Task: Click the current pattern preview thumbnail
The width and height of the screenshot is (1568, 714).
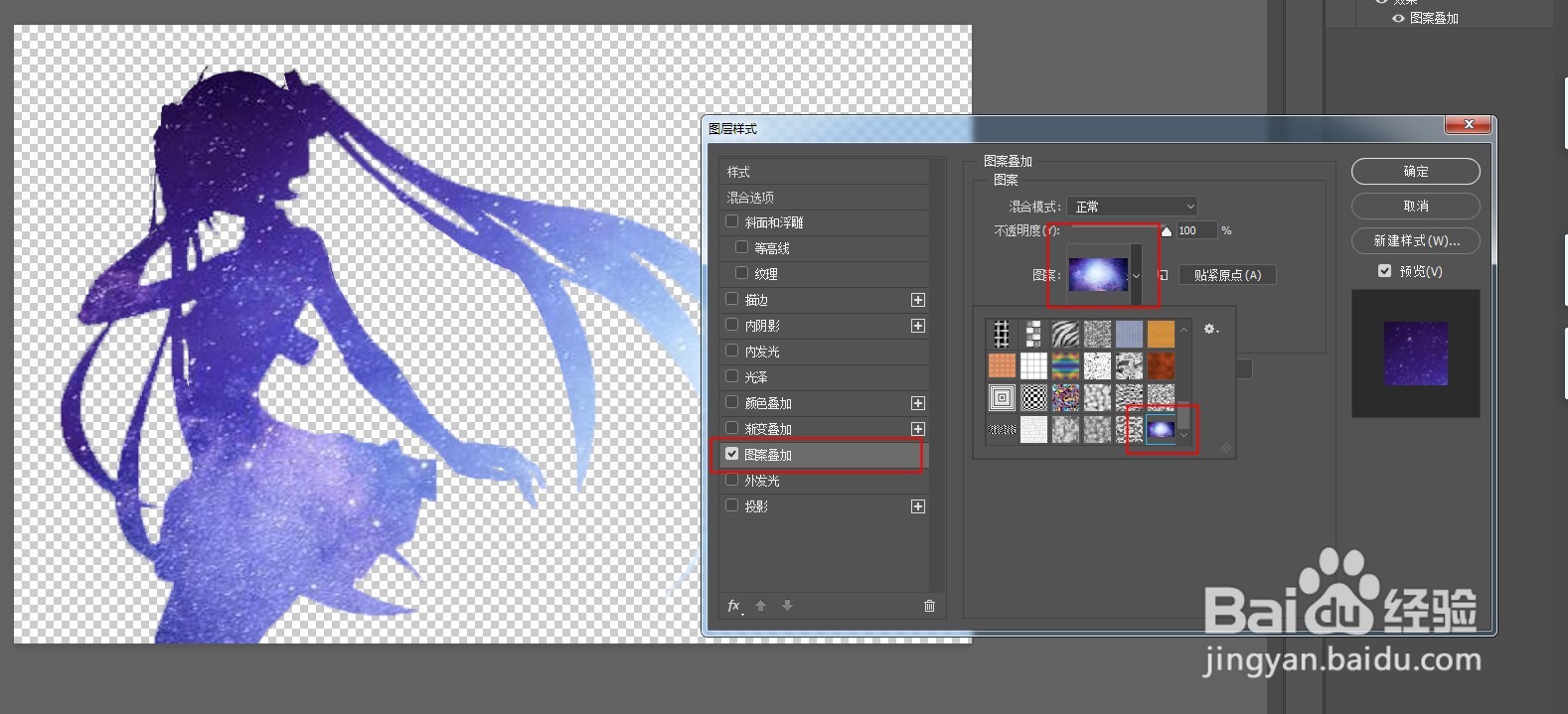Action: (x=1098, y=275)
